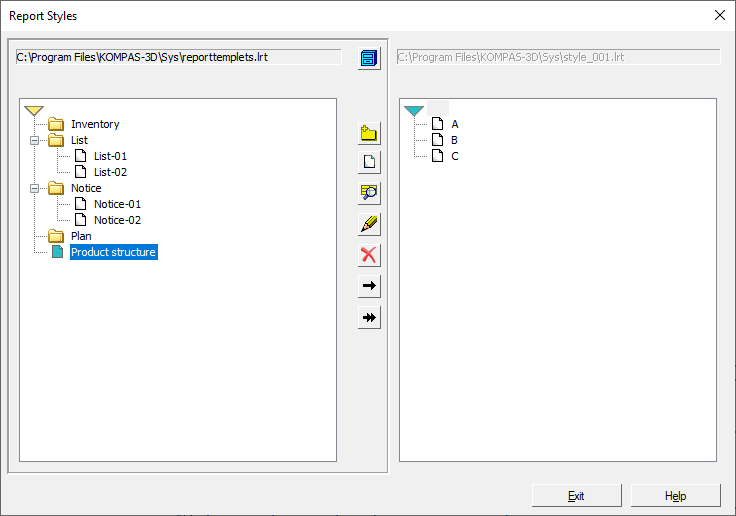Select the Plan folder
736x516 pixels.
tap(81, 236)
